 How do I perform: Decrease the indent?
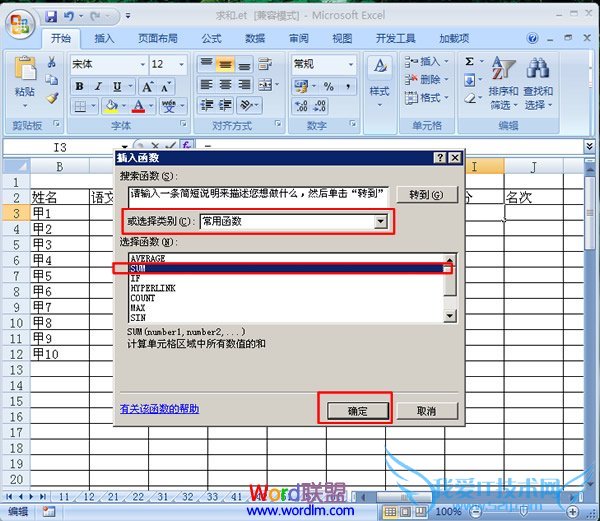point(207,105)
